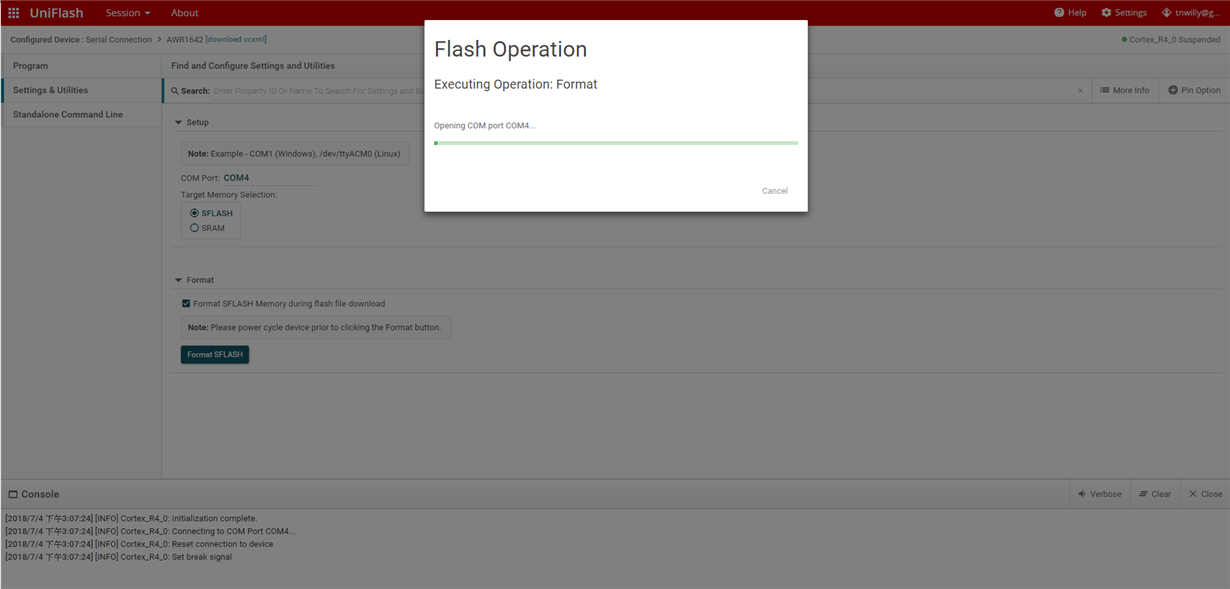Image resolution: width=1230 pixels, height=589 pixels.
Task: Select the SRAM radio button
Action: click(x=194, y=228)
